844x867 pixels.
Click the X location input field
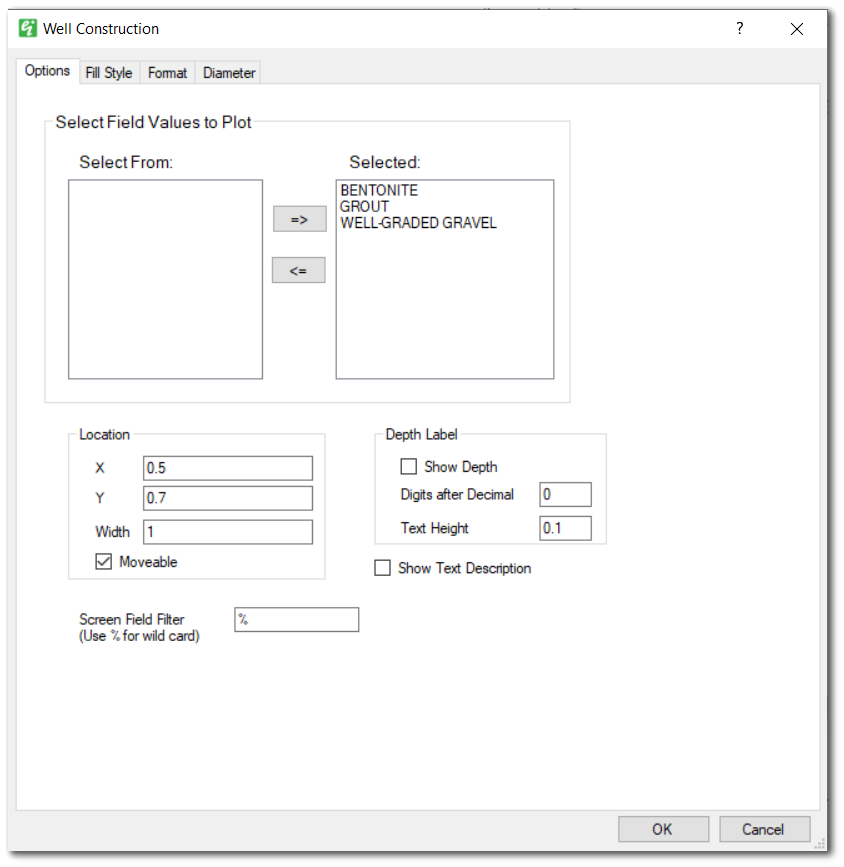click(227, 467)
